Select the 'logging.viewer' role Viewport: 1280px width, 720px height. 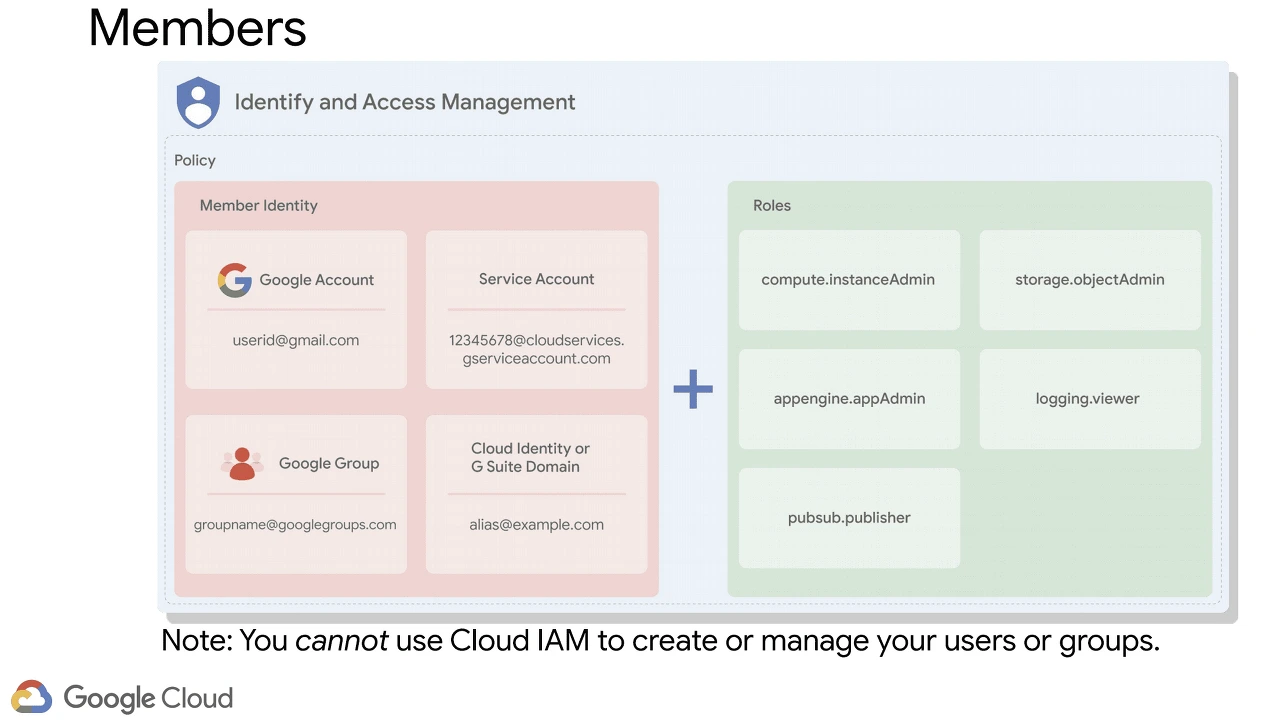pos(1088,399)
